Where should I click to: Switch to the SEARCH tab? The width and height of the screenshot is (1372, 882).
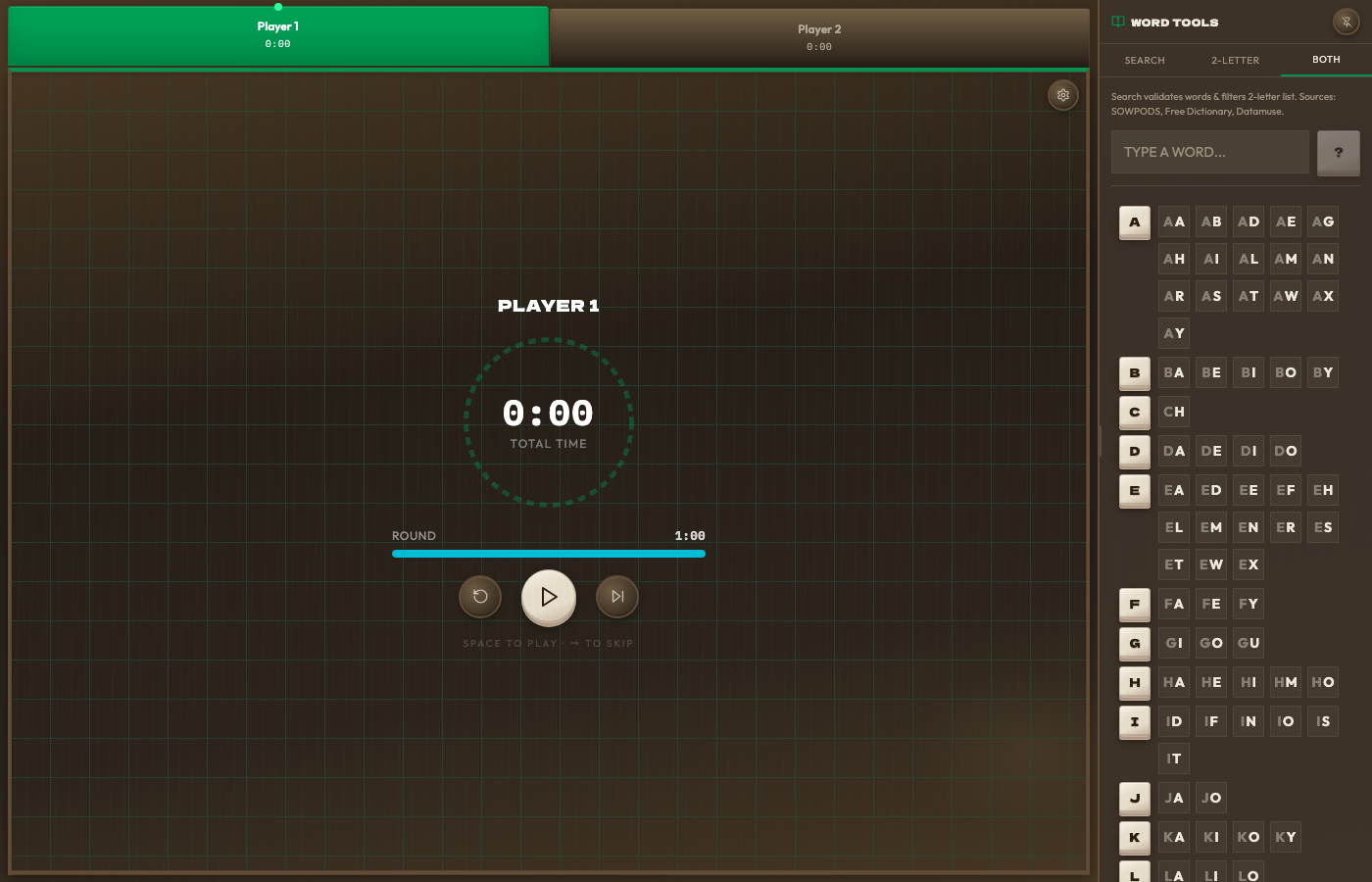tap(1144, 60)
